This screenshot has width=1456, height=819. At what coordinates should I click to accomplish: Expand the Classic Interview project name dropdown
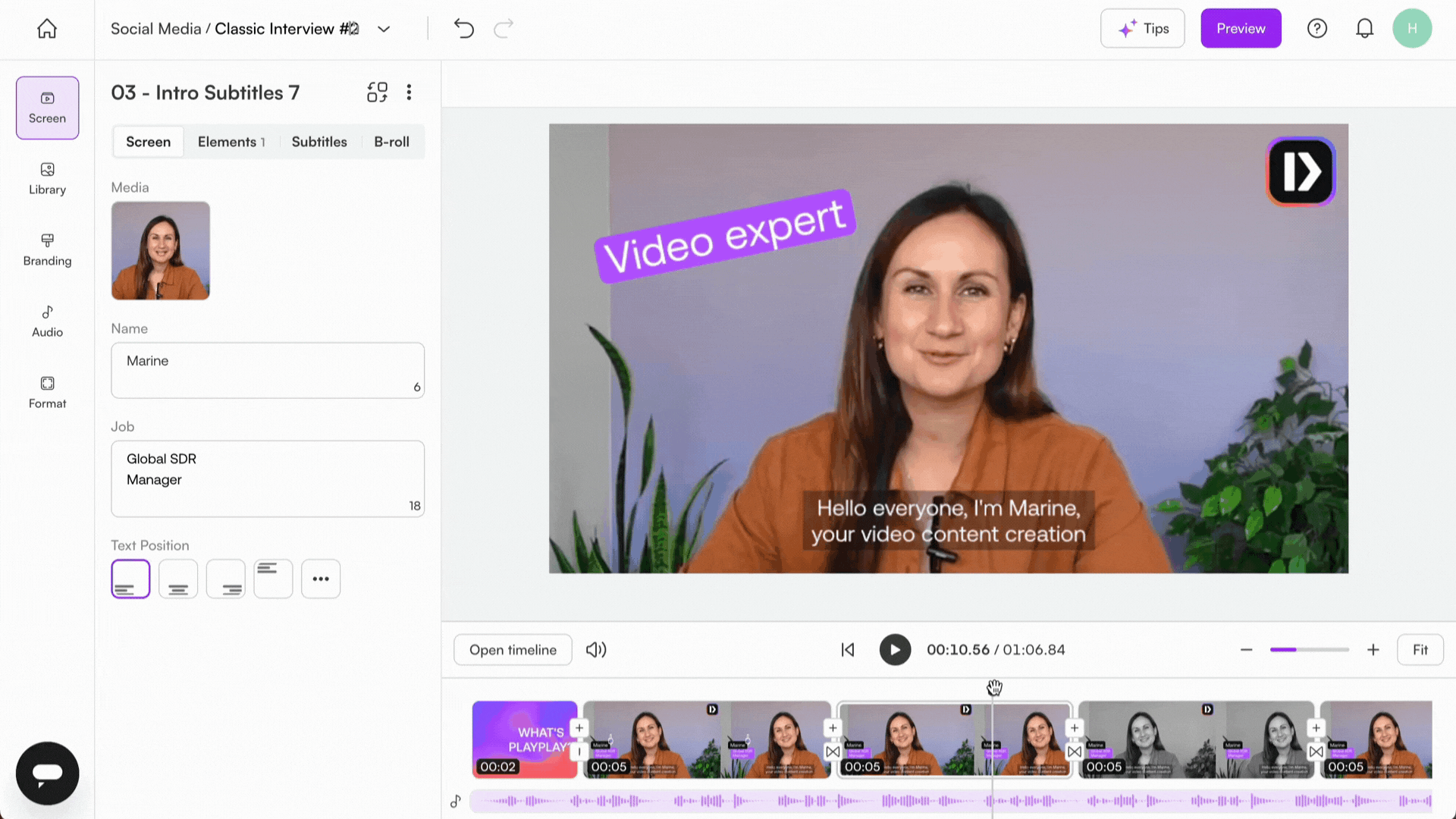coord(384,29)
